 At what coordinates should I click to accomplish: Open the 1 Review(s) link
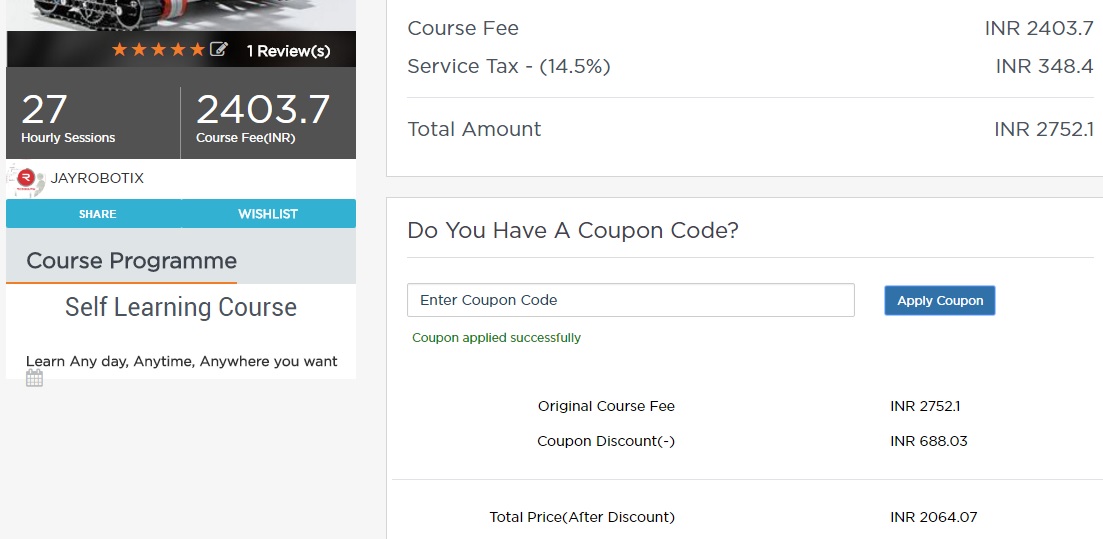pyautogui.click(x=288, y=51)
